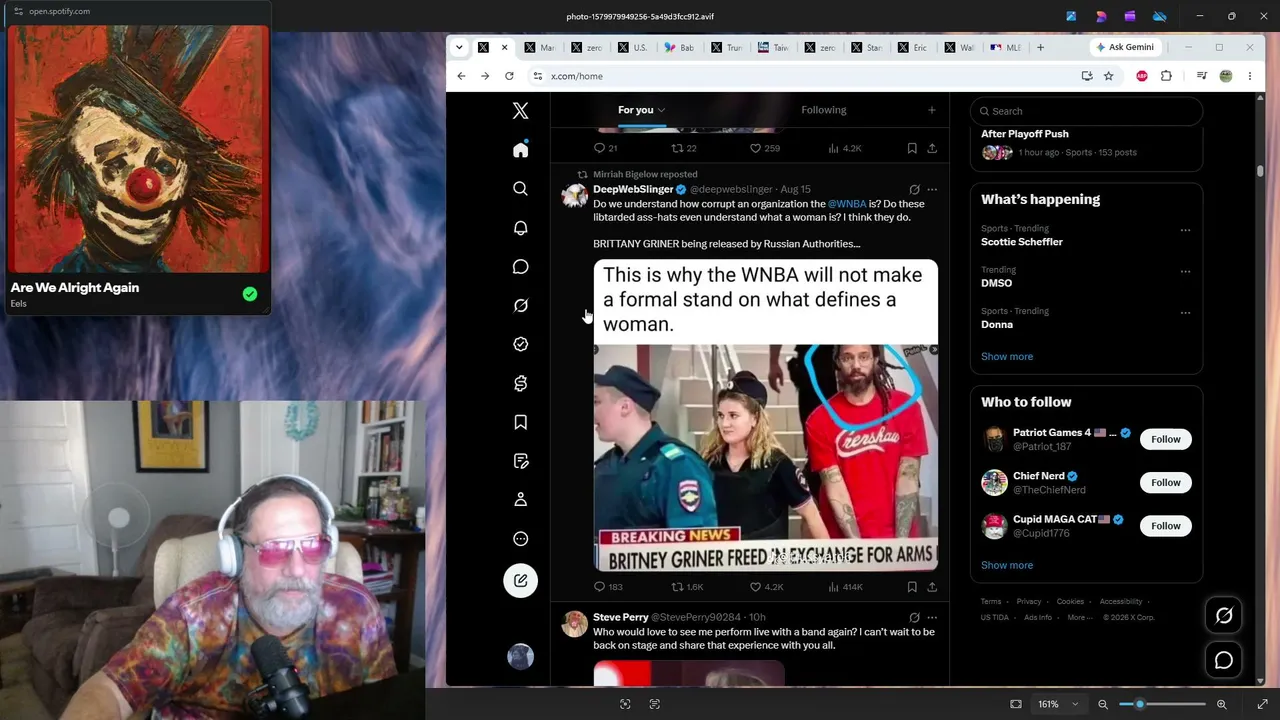Enter fullscreen view in Photos app
The height and width of the screenshot is (720, 1280).
point(1262,704)
